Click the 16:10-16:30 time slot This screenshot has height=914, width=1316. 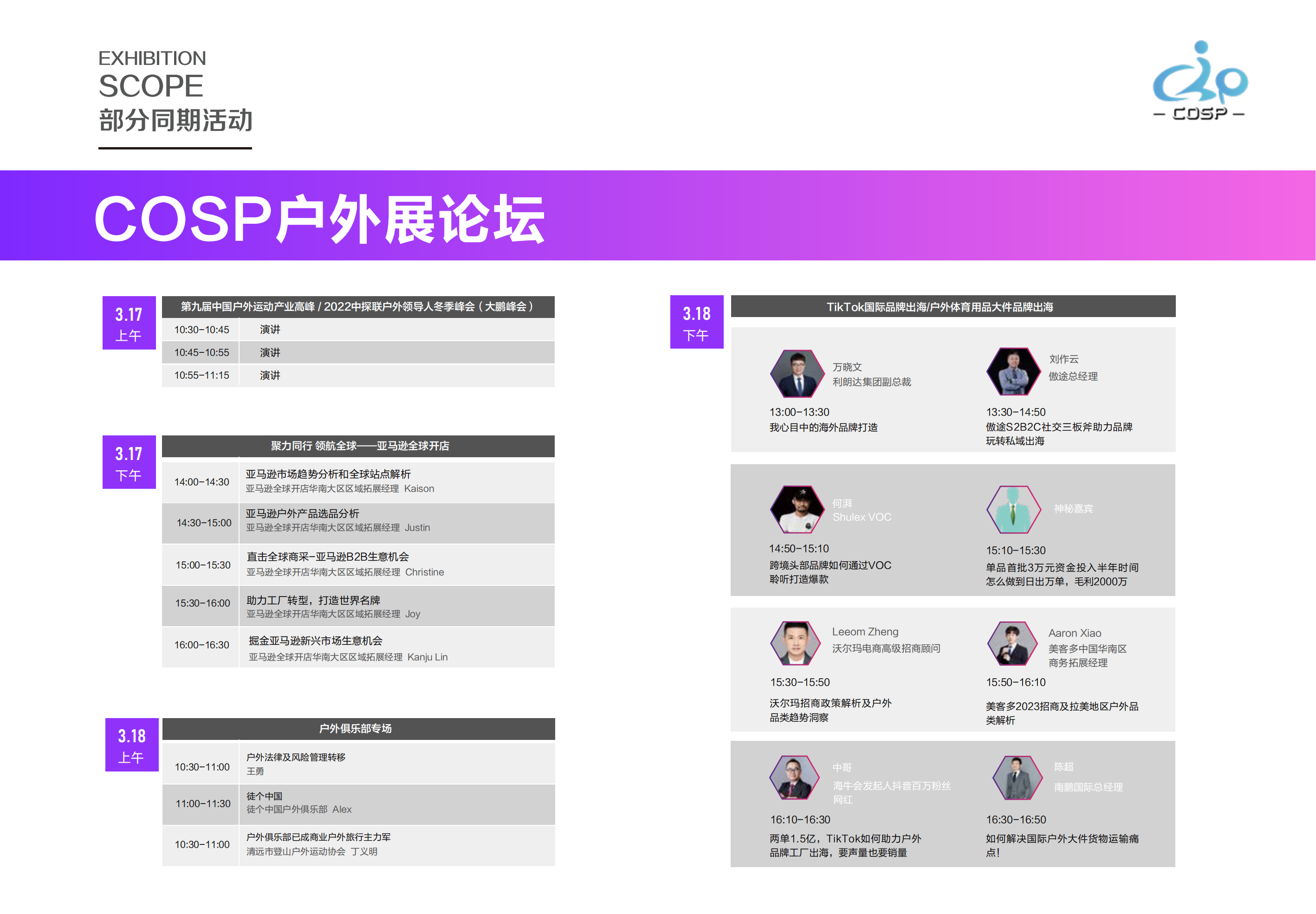799,820
